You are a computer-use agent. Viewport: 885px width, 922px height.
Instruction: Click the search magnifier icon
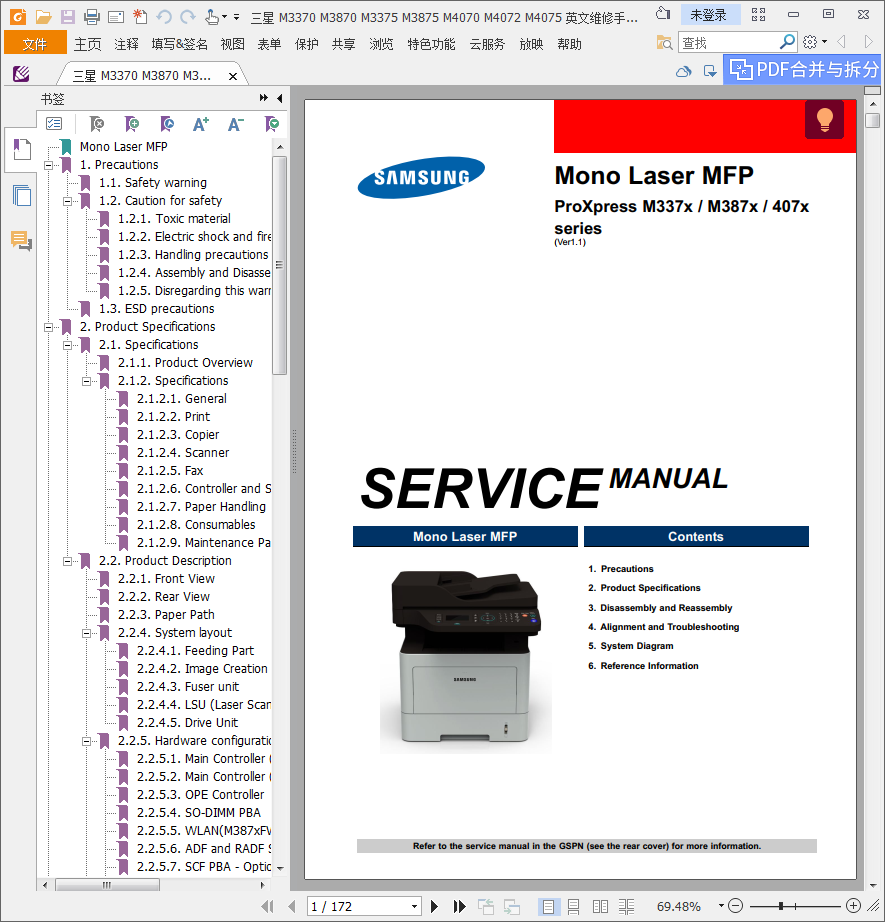tap(787, 42)
